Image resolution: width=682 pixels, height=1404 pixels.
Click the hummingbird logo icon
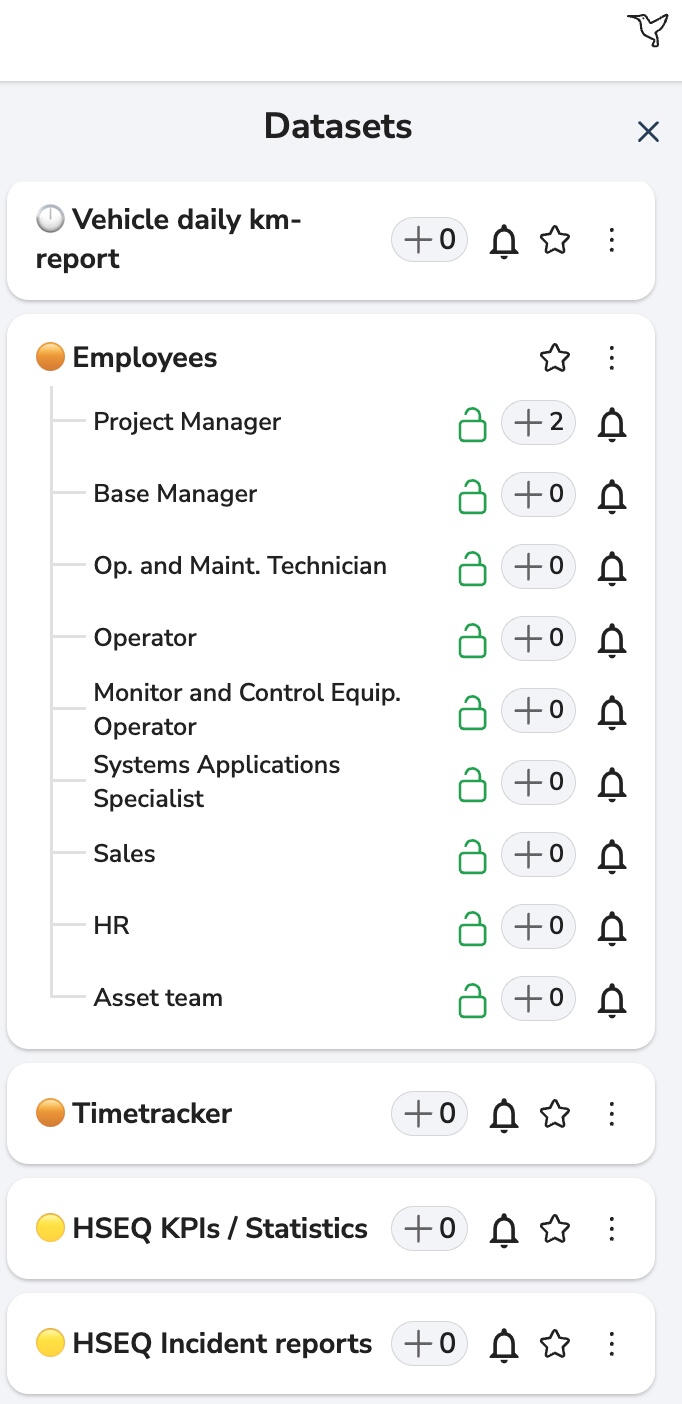[x=648, y=29]
